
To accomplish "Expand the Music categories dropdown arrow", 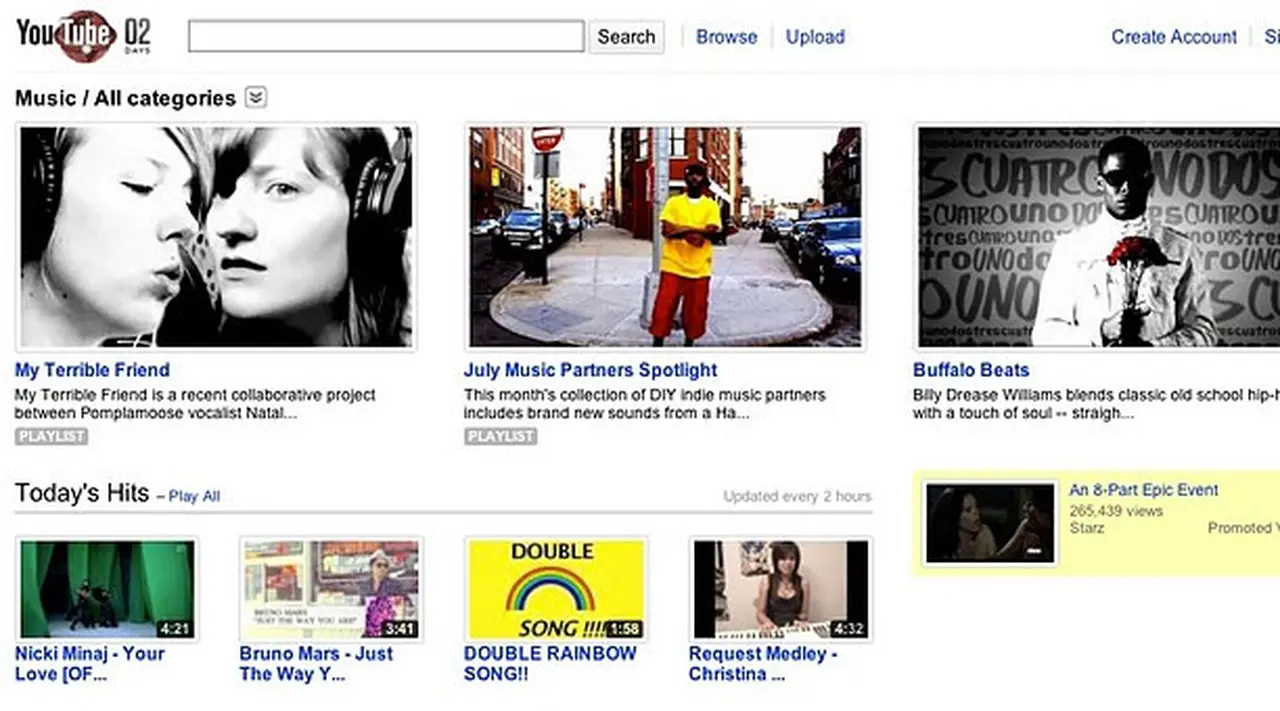I will (x=257, y=98).
